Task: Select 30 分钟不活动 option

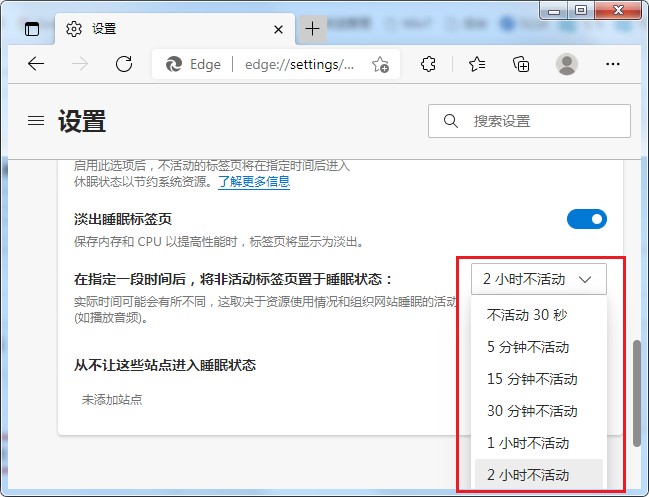Action: (x=539, y=411)
